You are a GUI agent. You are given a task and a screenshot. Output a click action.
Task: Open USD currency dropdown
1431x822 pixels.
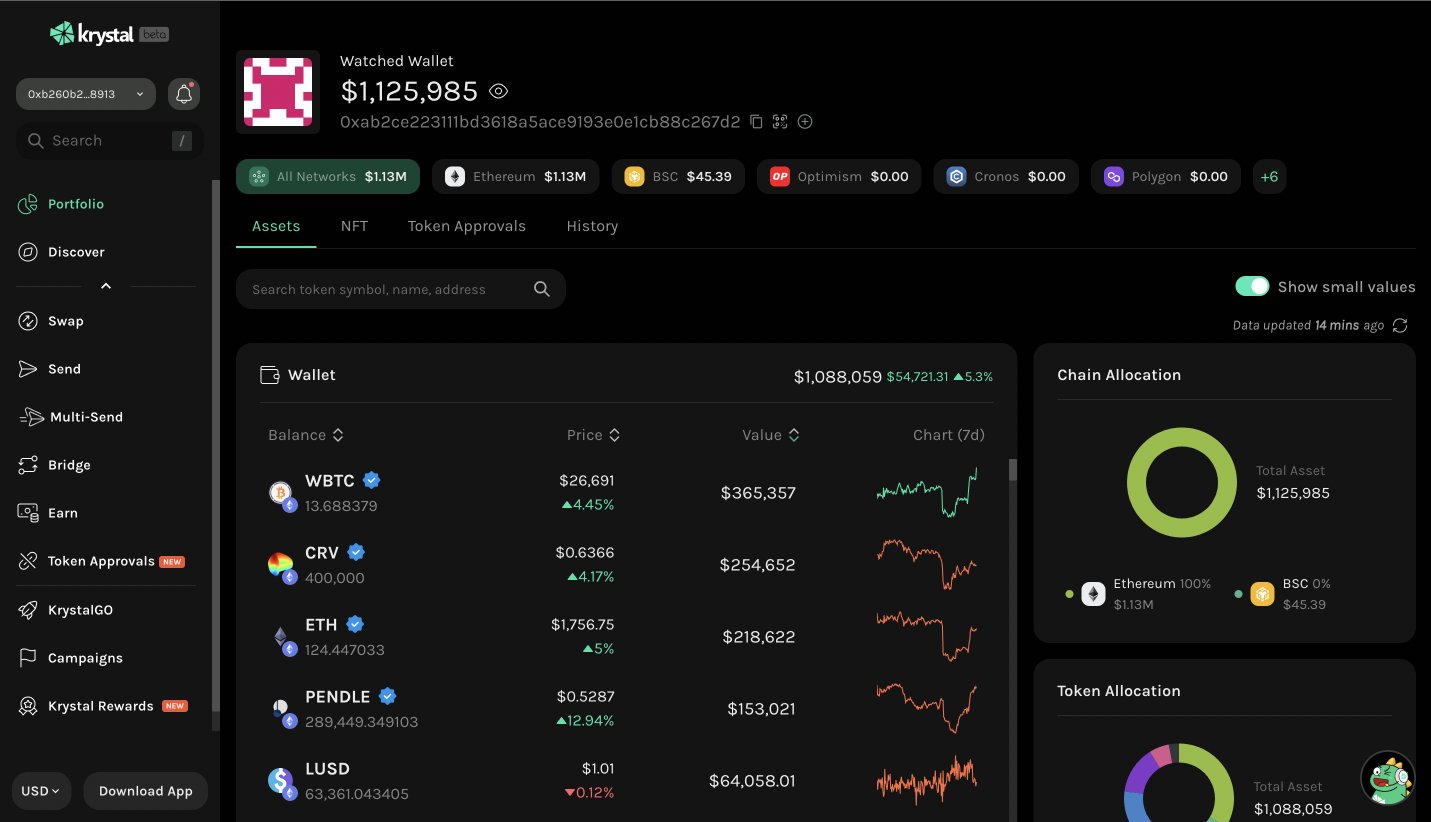click(41, 791)
